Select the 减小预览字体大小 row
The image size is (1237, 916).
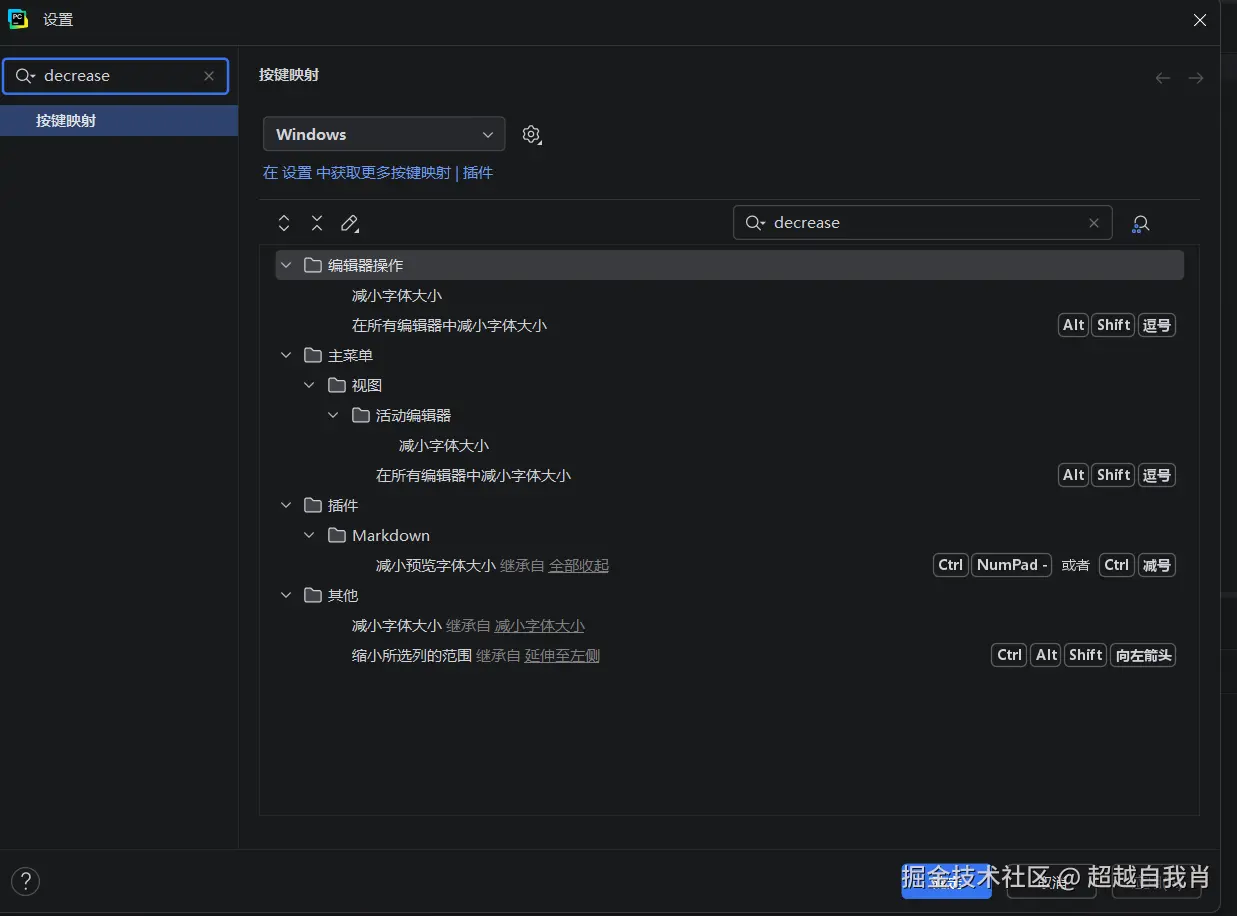pos(729,565)
